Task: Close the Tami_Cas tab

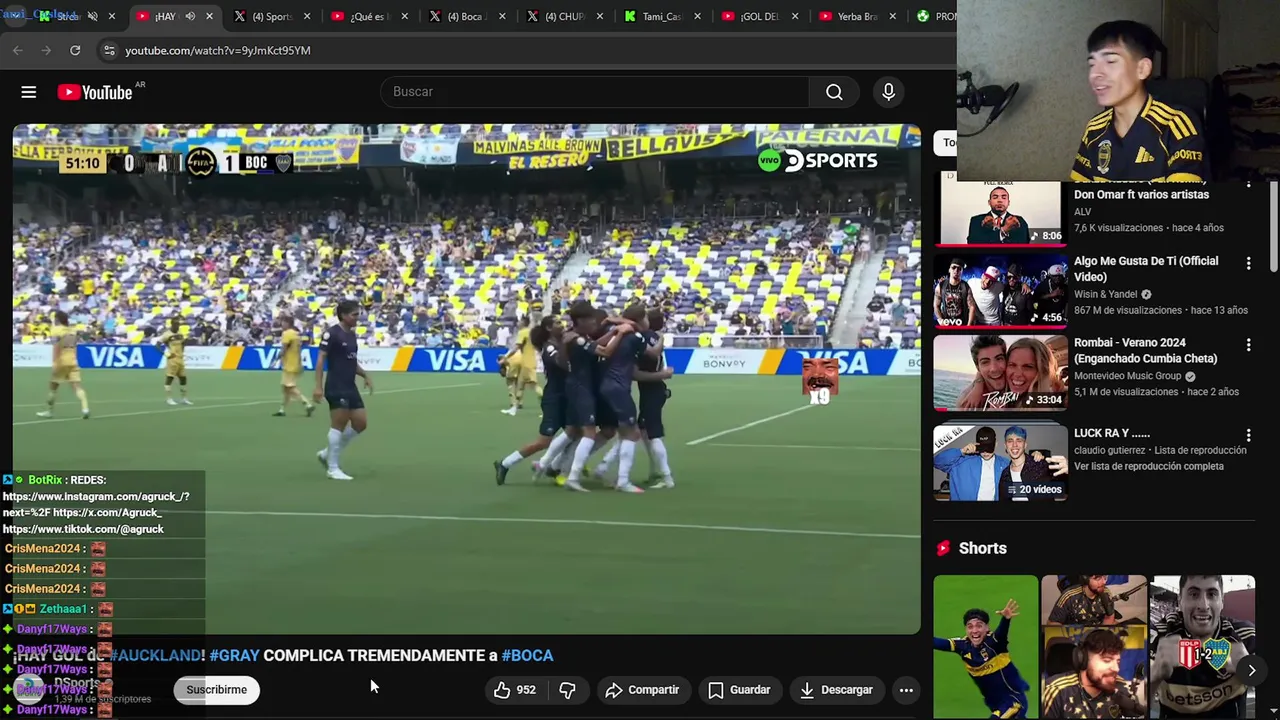Action: pyautogui.click(x=697, y=16)
